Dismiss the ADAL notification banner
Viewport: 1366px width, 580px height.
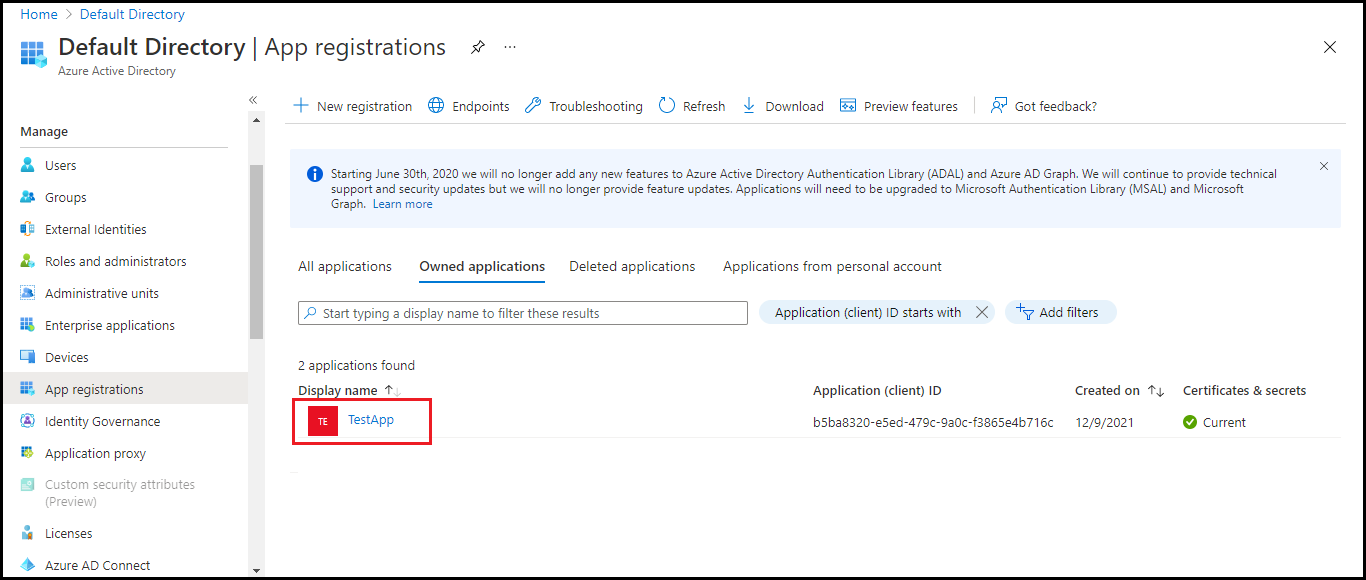(1324, 166)
